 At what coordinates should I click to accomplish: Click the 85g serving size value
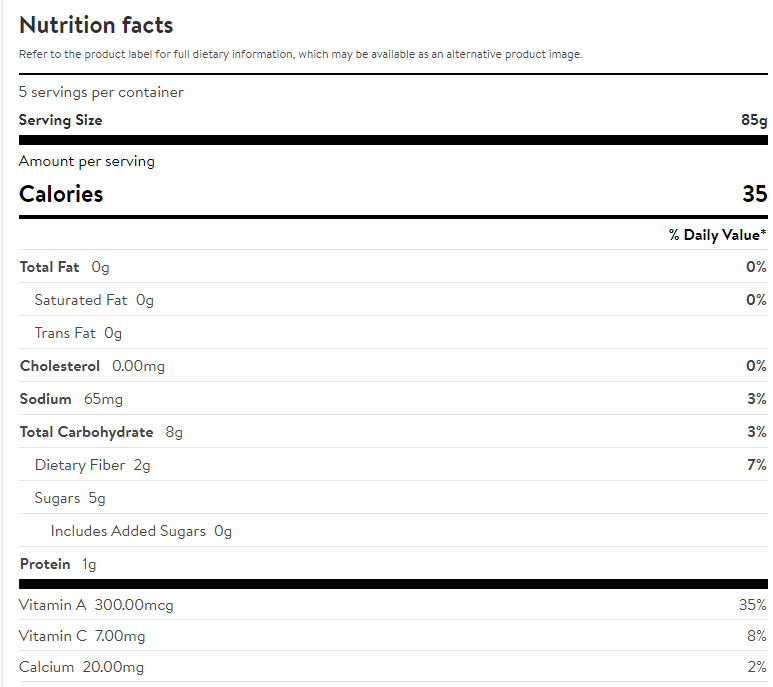pyautogui.click(x=753, y=120)
